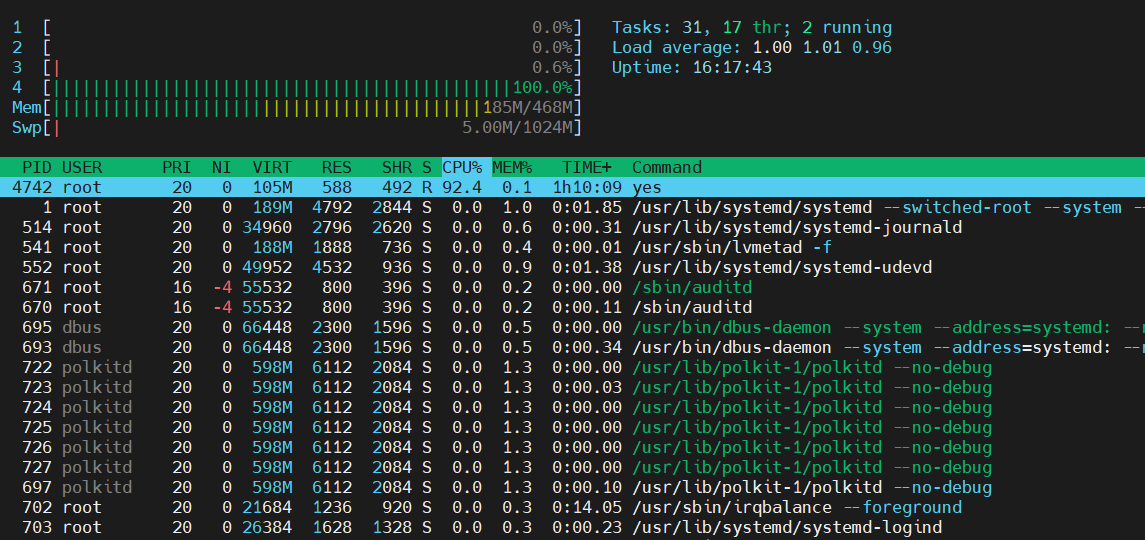Click the 188M VIRT value of lvmetad
This screenshot has height=540, width=1145.
tap(272, 247)
